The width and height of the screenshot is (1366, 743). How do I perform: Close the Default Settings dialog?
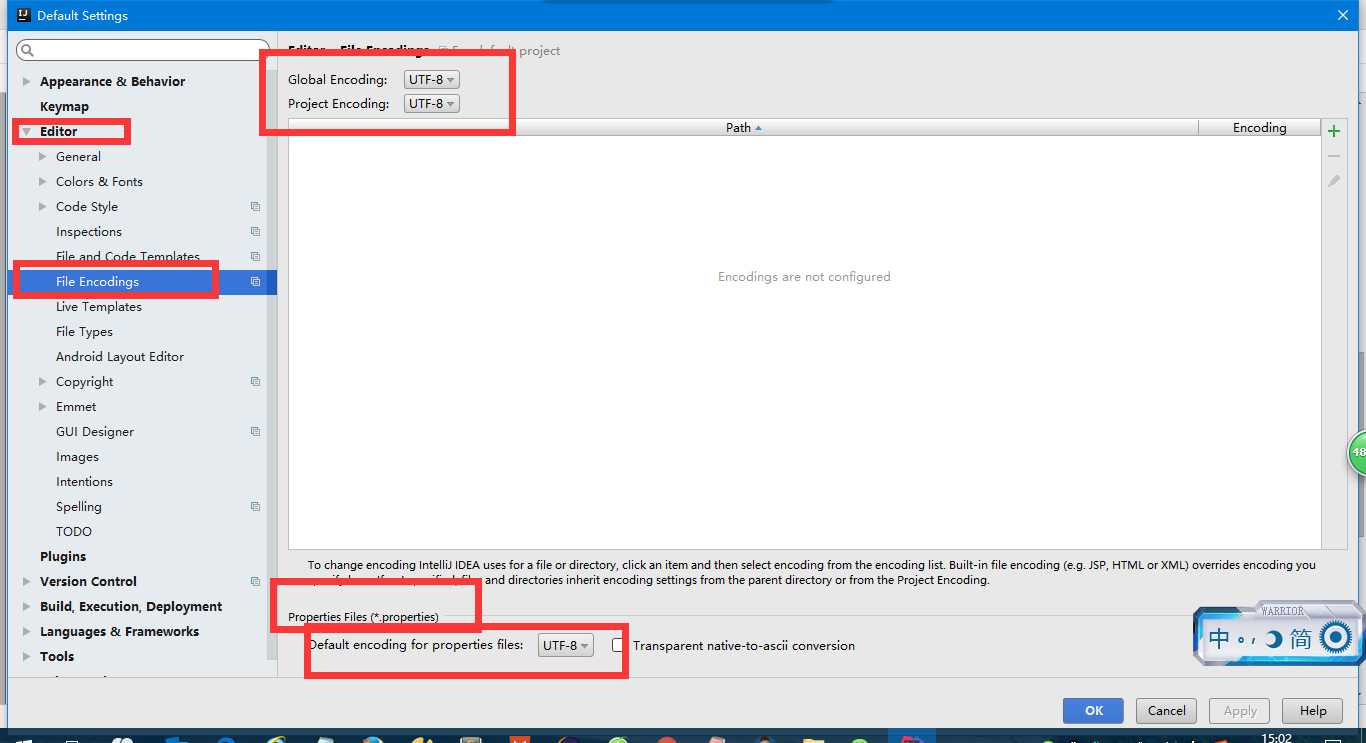[1342, 15]
